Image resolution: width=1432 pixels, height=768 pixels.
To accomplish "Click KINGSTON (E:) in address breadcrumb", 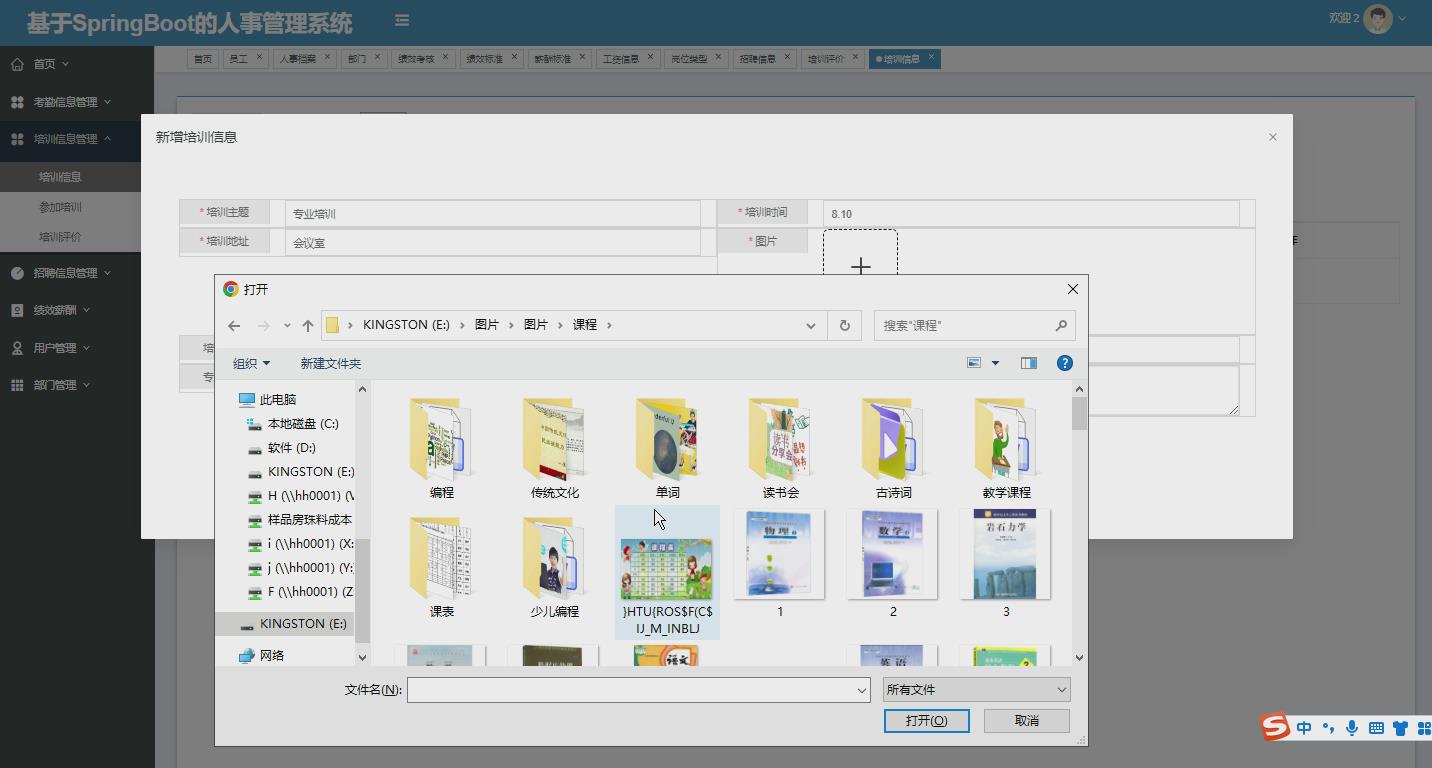I will click(406, 325).
